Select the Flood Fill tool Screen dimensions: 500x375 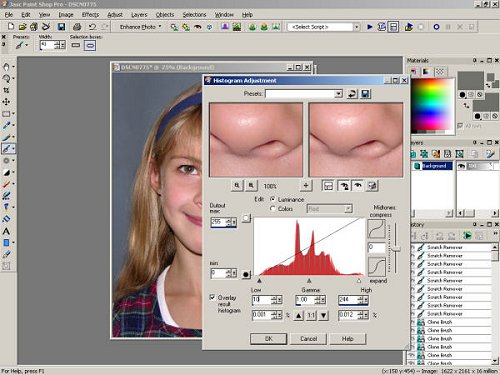[6, 219]
